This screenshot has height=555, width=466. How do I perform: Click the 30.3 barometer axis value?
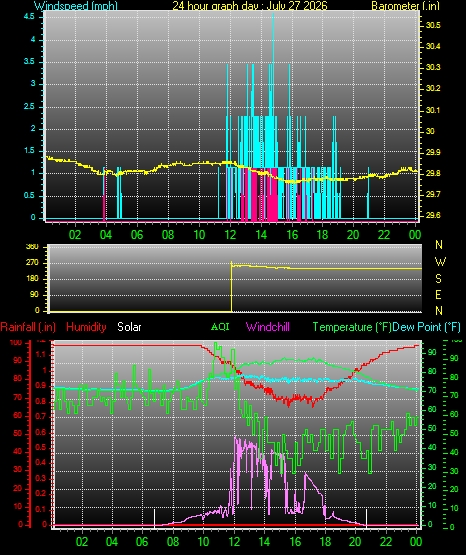click(433, 67)
